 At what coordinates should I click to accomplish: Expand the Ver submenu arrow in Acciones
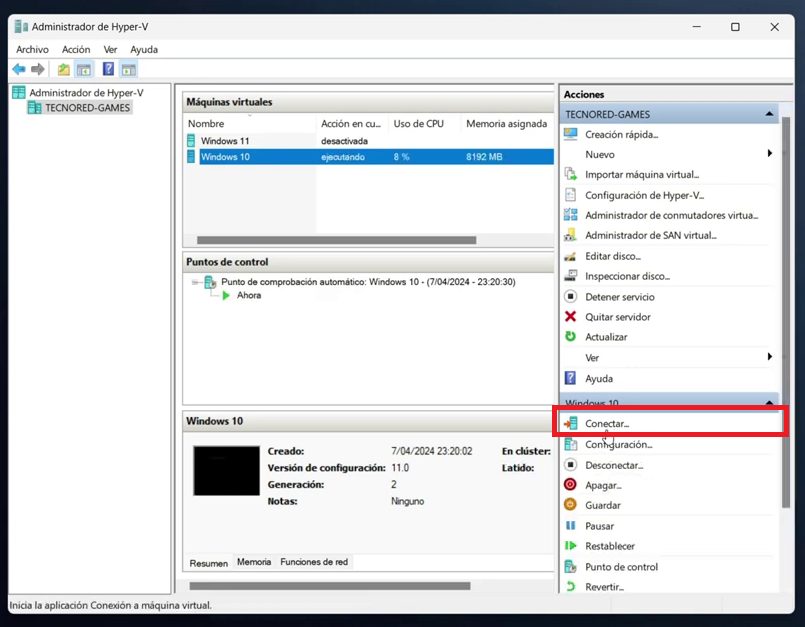[770, 357]
